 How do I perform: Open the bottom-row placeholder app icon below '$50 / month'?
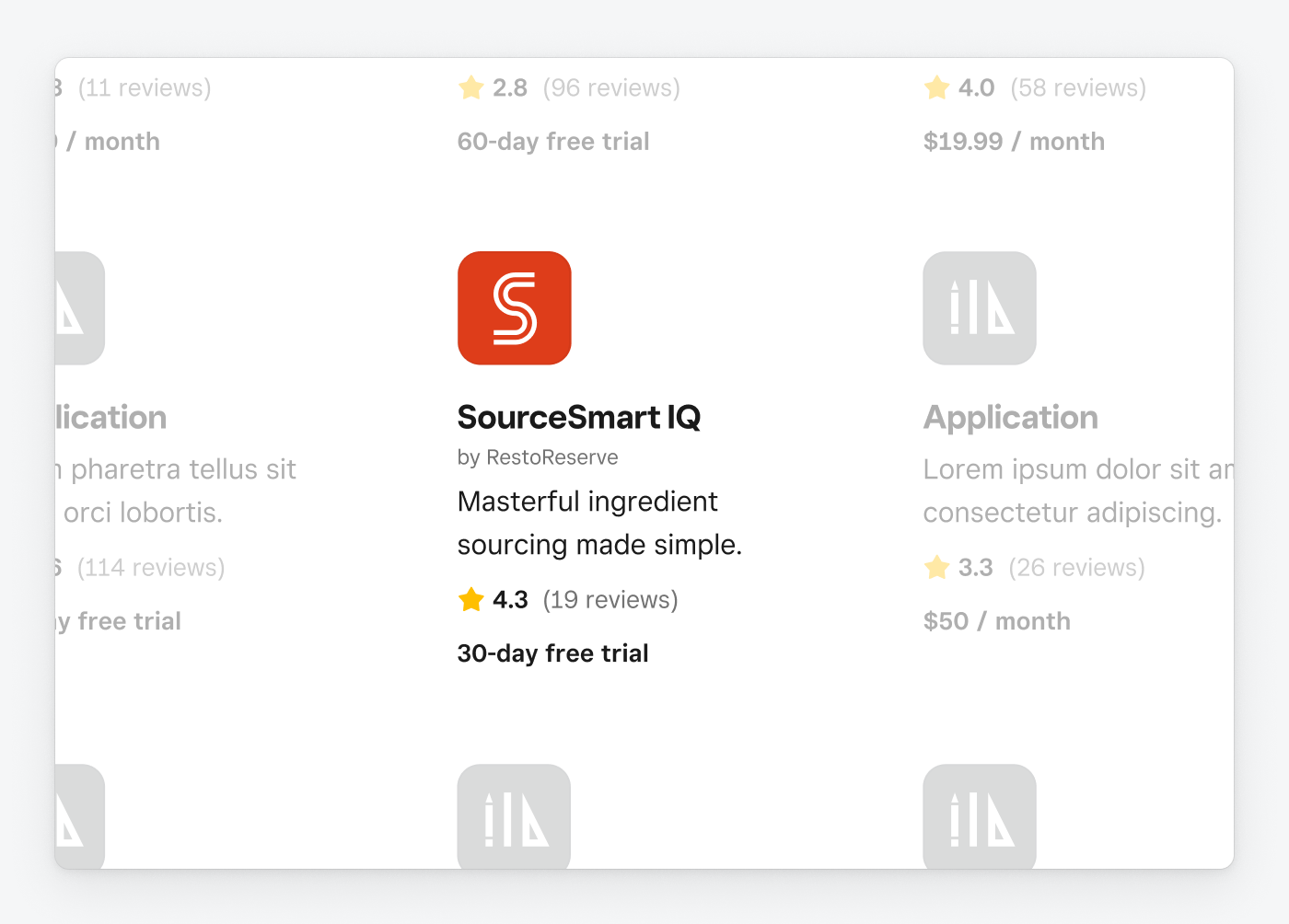[980, 816]
